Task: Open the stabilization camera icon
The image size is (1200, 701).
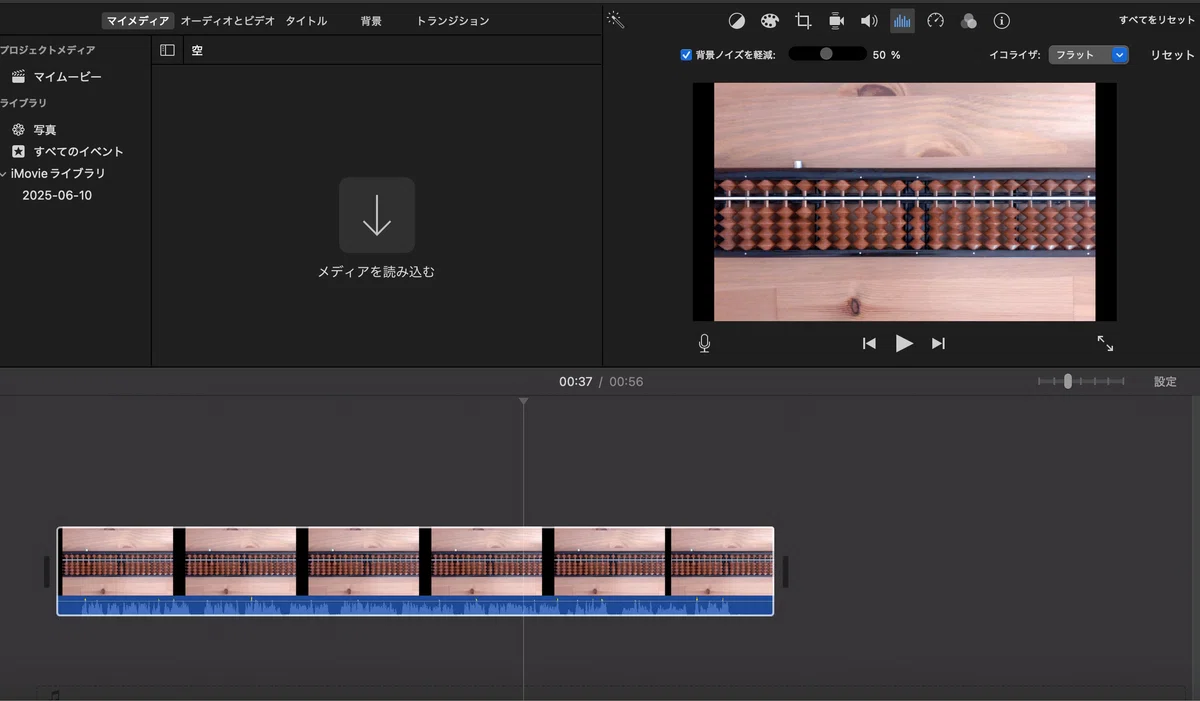Action: (x=836, y=21)
